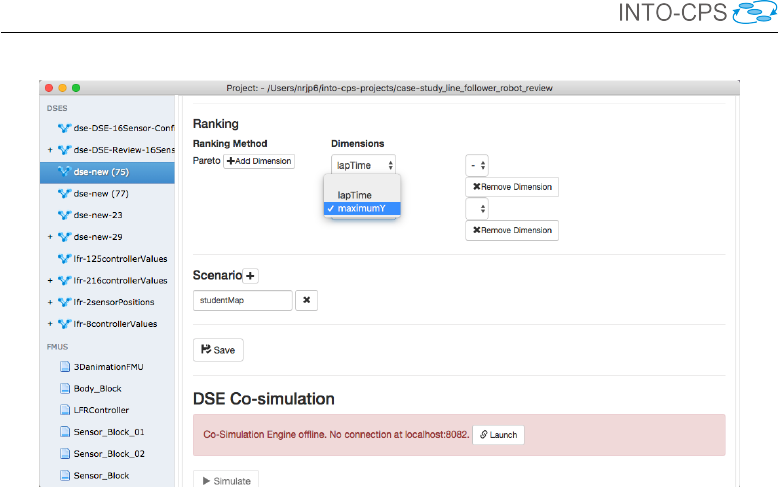Open the minus direction dropdown

pyautogui.click(x=476, y=164)
